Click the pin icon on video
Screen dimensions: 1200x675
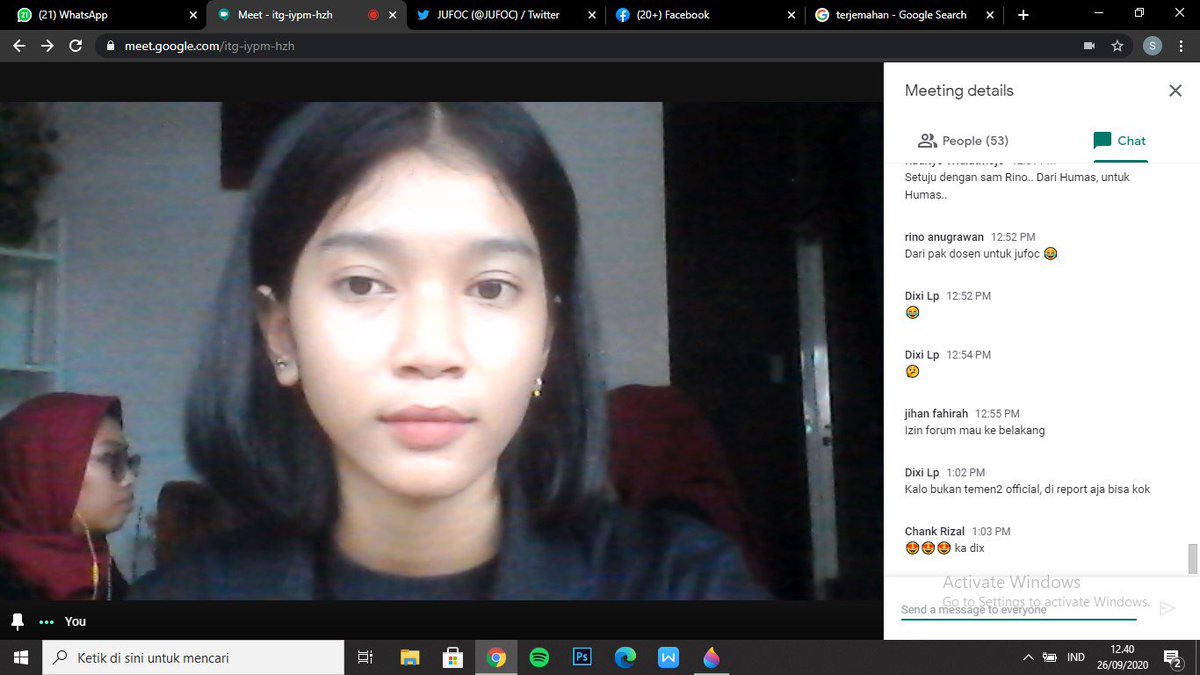click(x=17, y=621)
